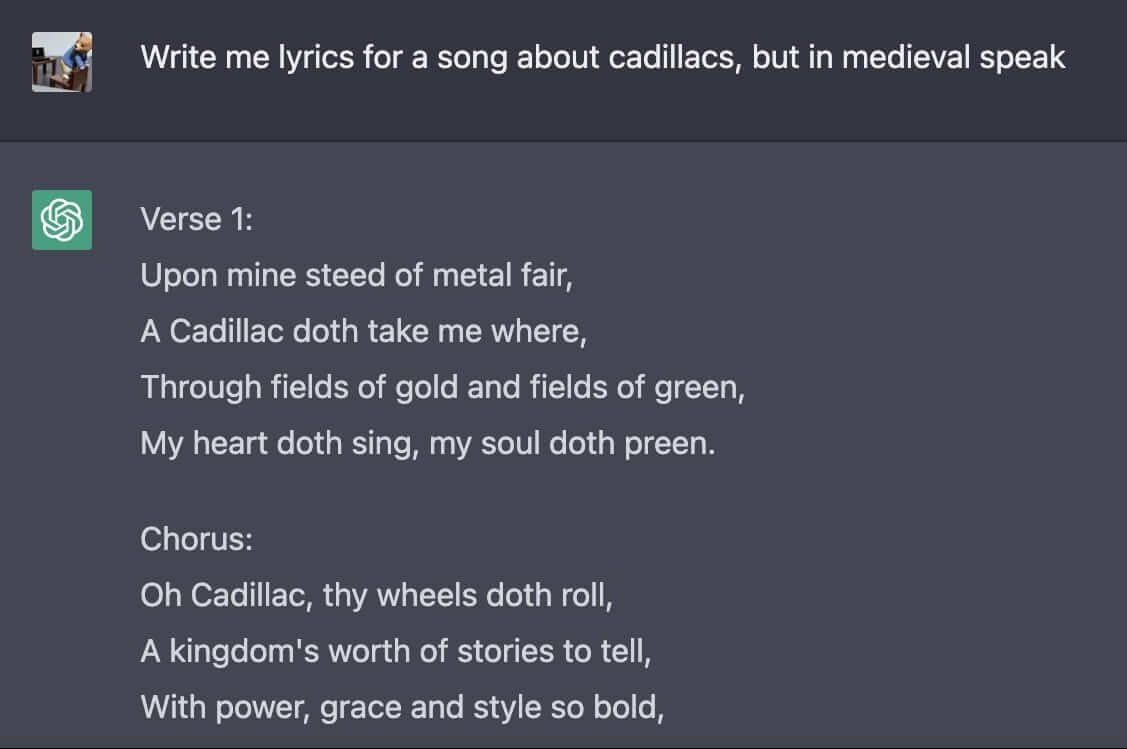Click the line starting "Through fields of gold"
Viewport: 1127px width, 749px height.
(443, 387)
